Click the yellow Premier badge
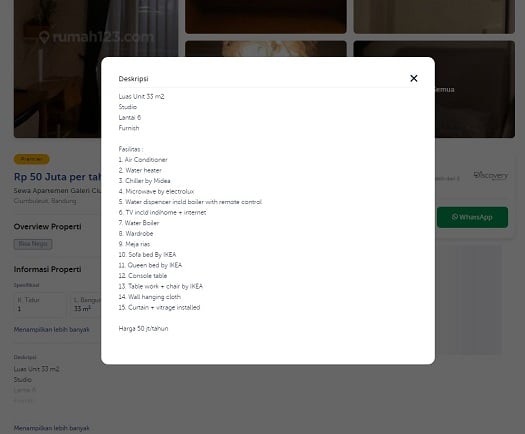Viewport: 525px width, 434px height. pyautogui.click(x=31, y=159)
